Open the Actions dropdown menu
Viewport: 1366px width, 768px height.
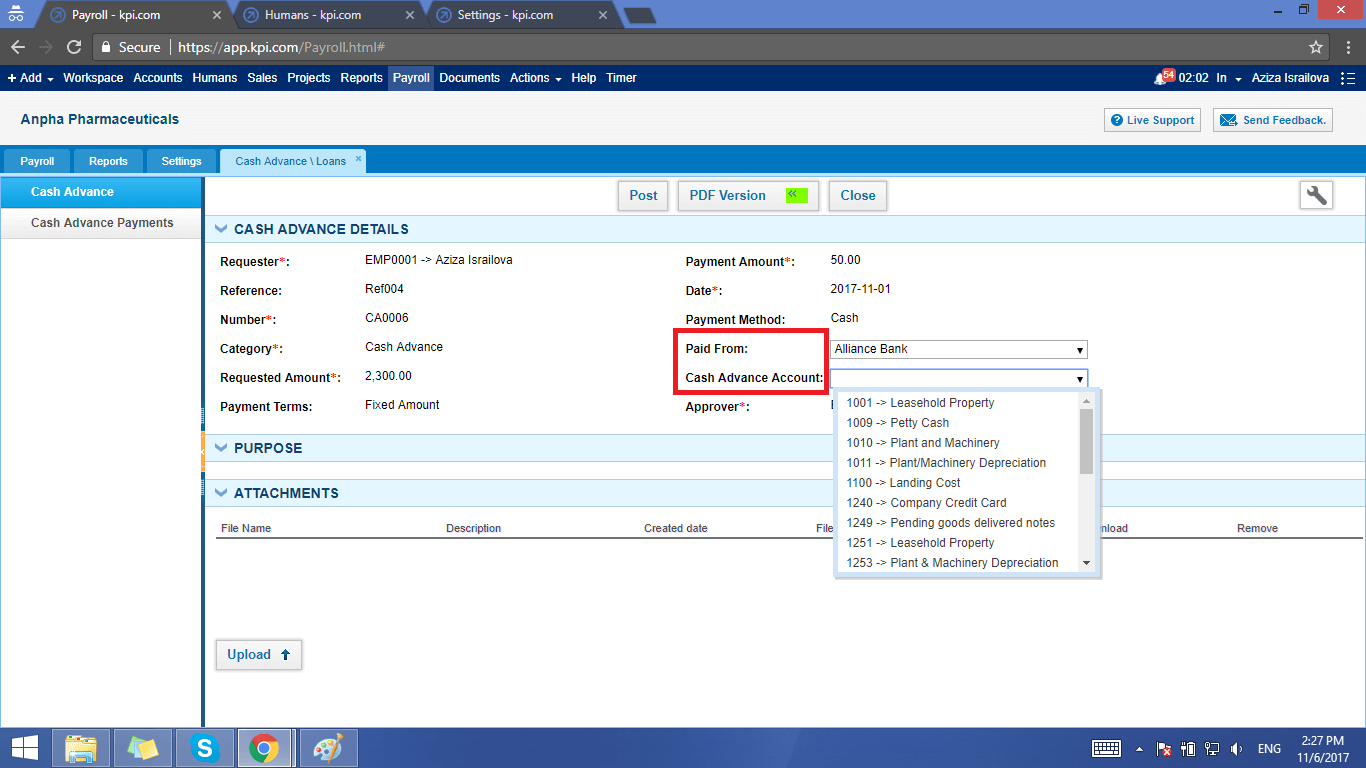[x=535, y=78]
